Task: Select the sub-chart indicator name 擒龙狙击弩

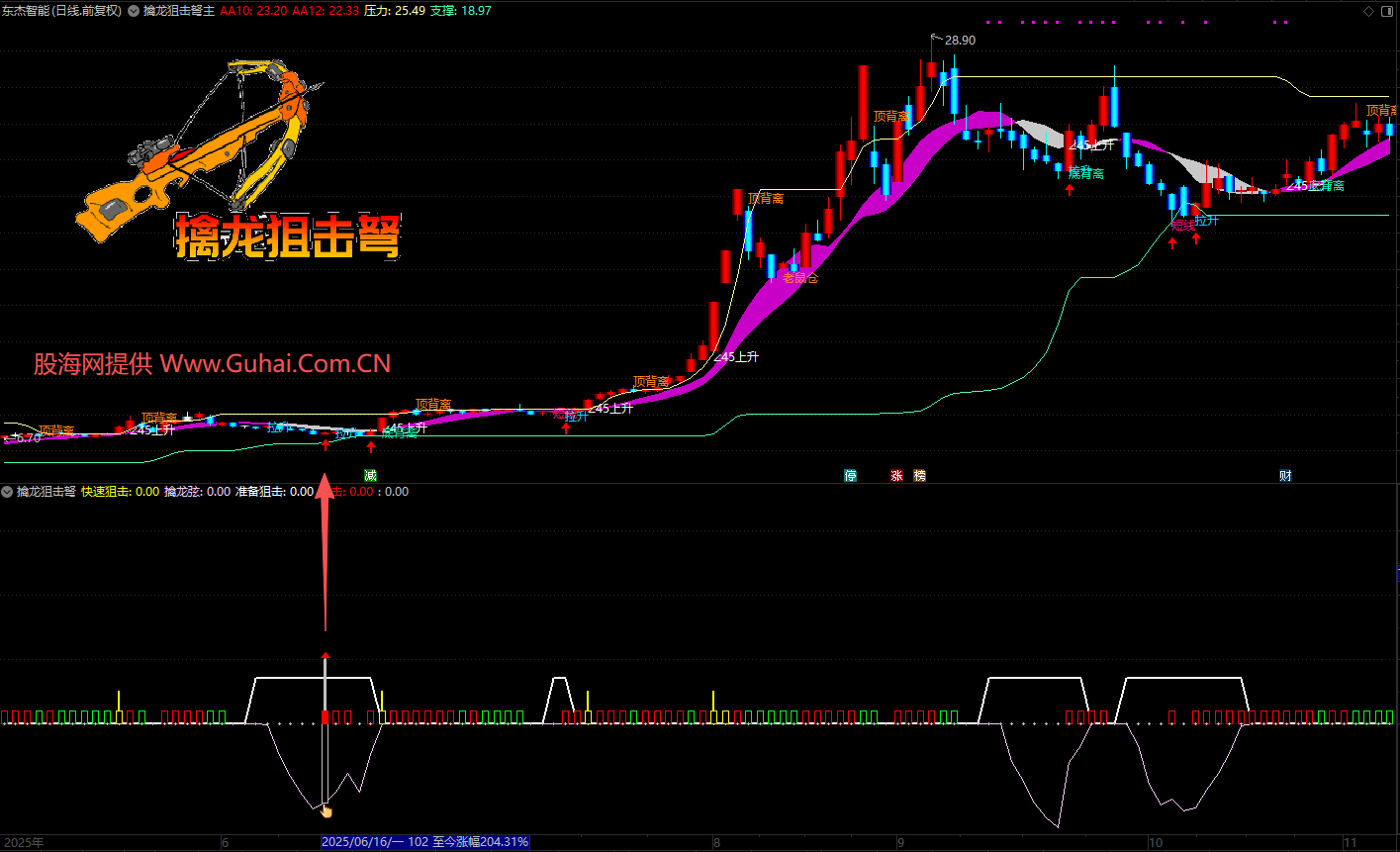Action: tap(47, 491)
